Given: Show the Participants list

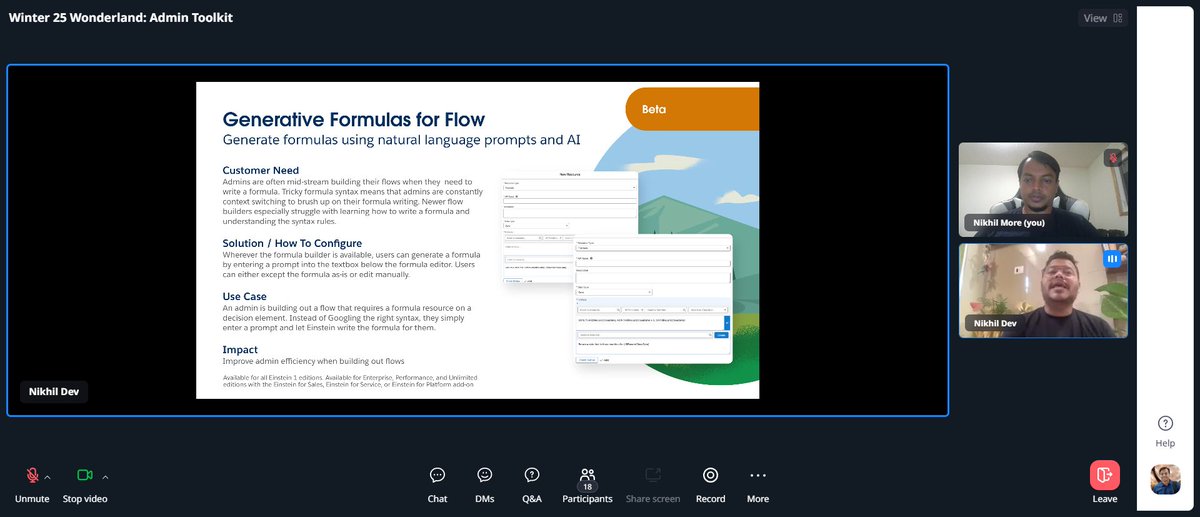Looking at the screenshot, I should point(587,484).
